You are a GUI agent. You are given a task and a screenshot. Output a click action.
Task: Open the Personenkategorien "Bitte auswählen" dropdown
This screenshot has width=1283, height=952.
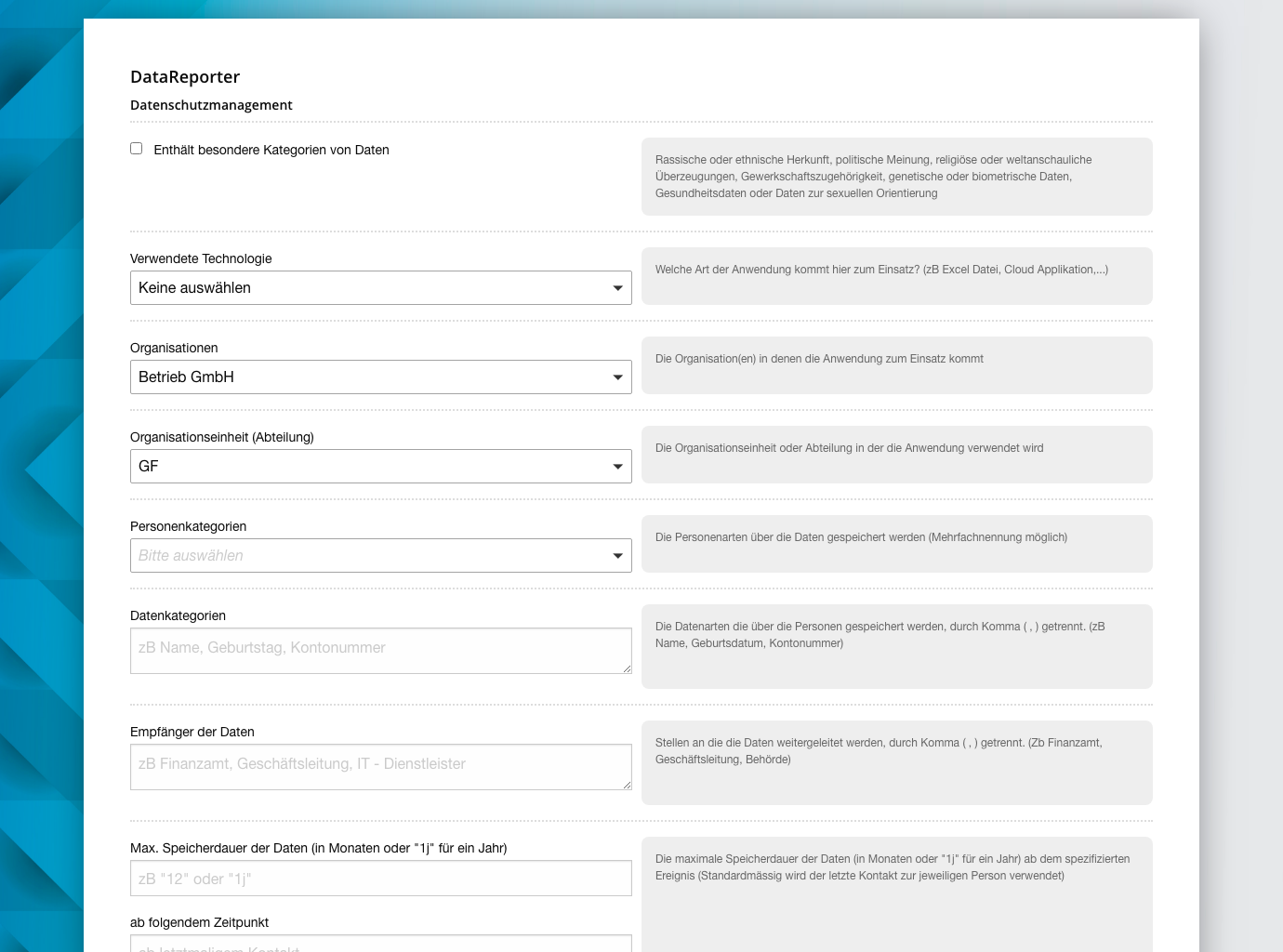pos(381,555)
